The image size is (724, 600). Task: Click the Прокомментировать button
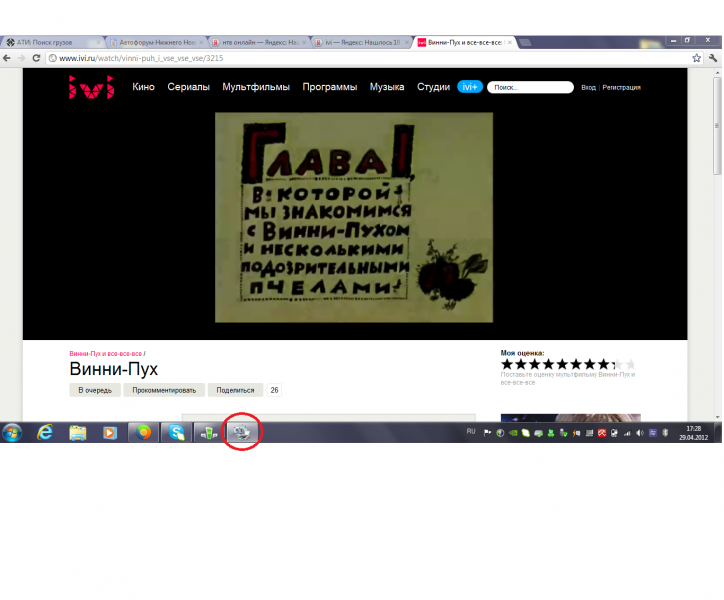pyautogui.click(x=164, y=390)
